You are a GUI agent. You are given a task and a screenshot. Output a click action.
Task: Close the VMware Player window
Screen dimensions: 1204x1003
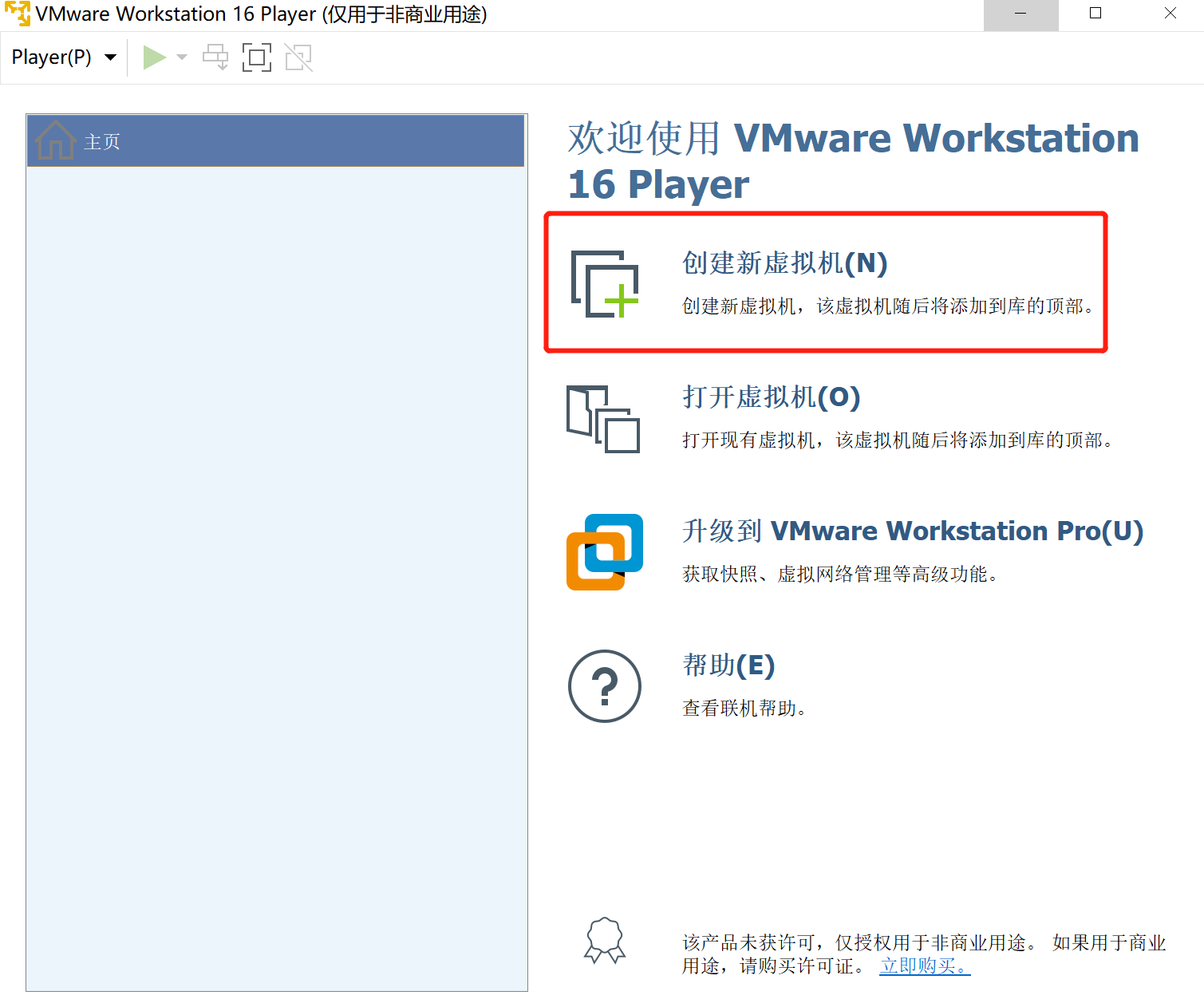tap(1170, 14)
